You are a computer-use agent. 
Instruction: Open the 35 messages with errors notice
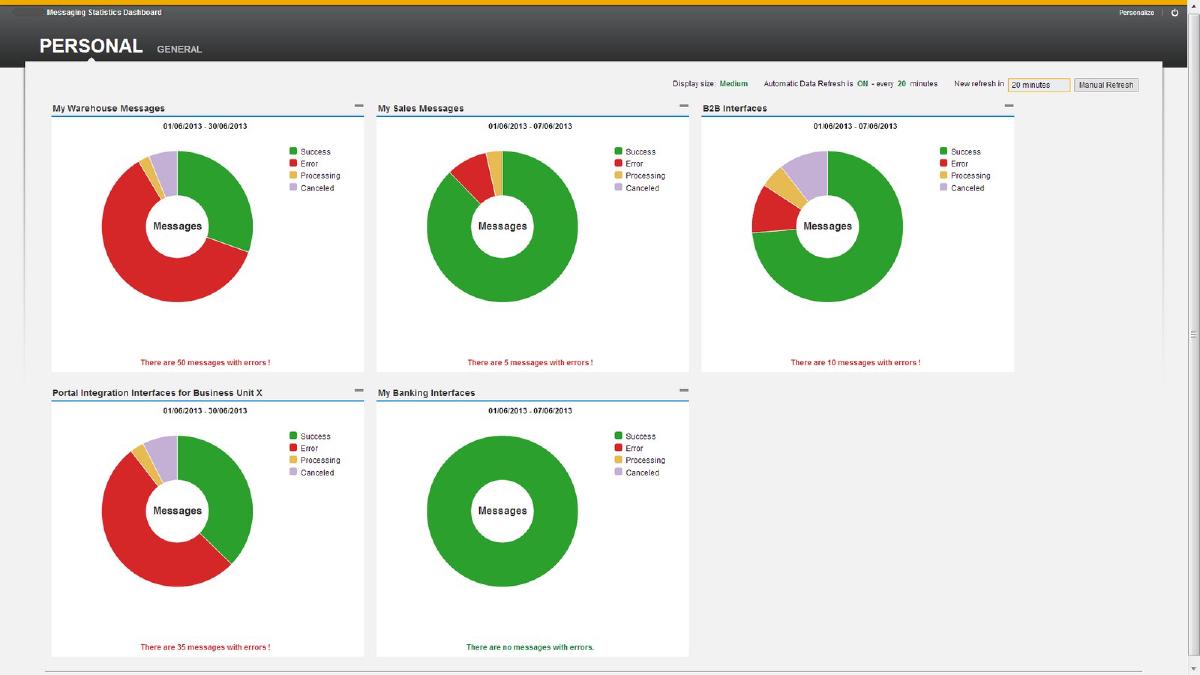205,647
